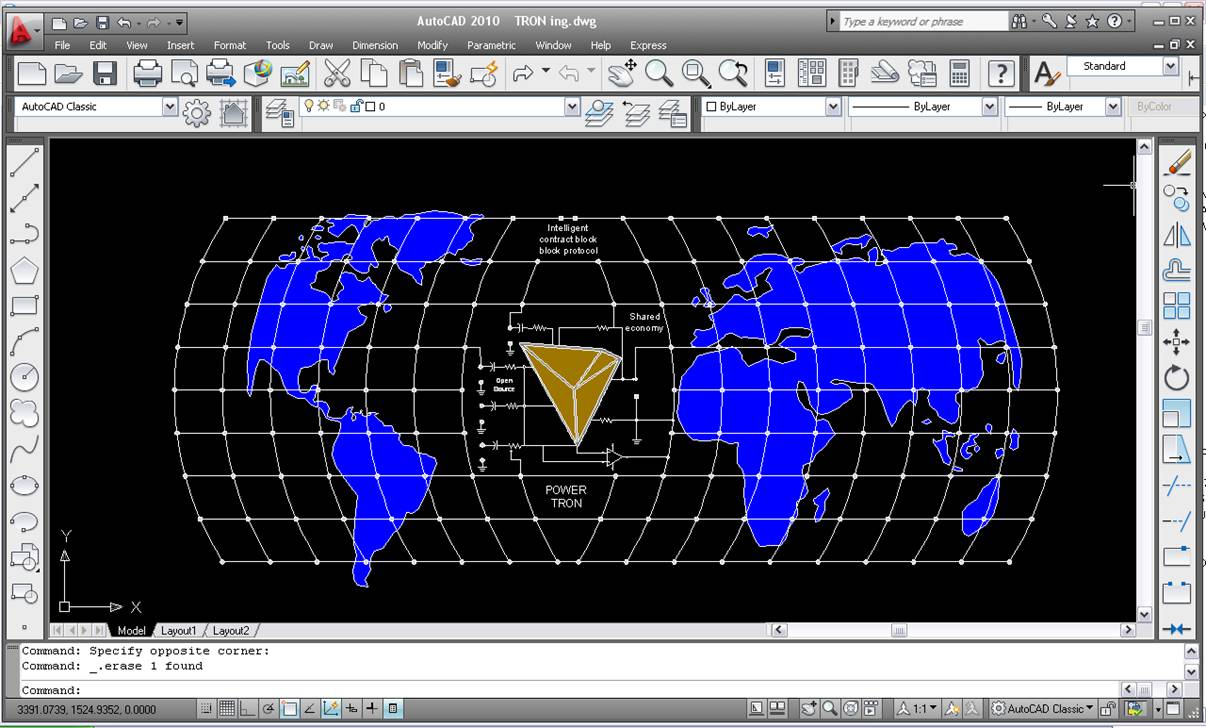Open status bar AutoCAD Classic workspace switcher

pos(1042,708)
